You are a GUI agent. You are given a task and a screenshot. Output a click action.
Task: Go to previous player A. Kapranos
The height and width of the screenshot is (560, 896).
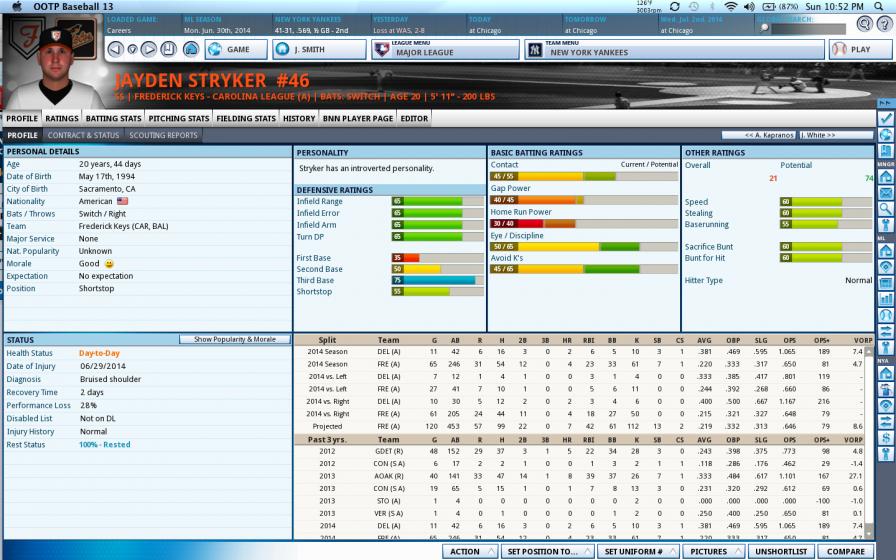(759, 135)
